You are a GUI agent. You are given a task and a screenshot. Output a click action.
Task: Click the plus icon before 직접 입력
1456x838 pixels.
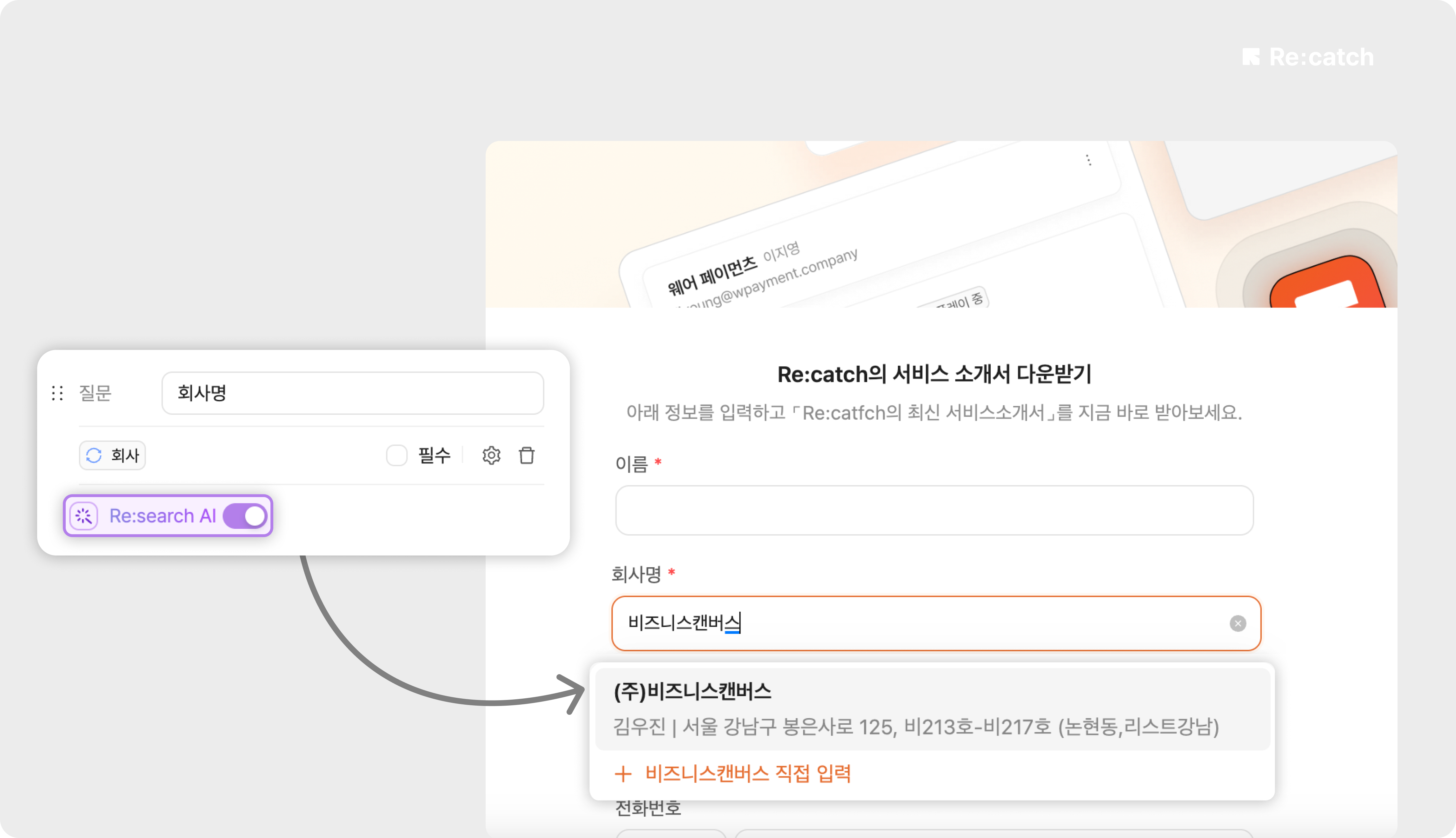coord(623,774)
